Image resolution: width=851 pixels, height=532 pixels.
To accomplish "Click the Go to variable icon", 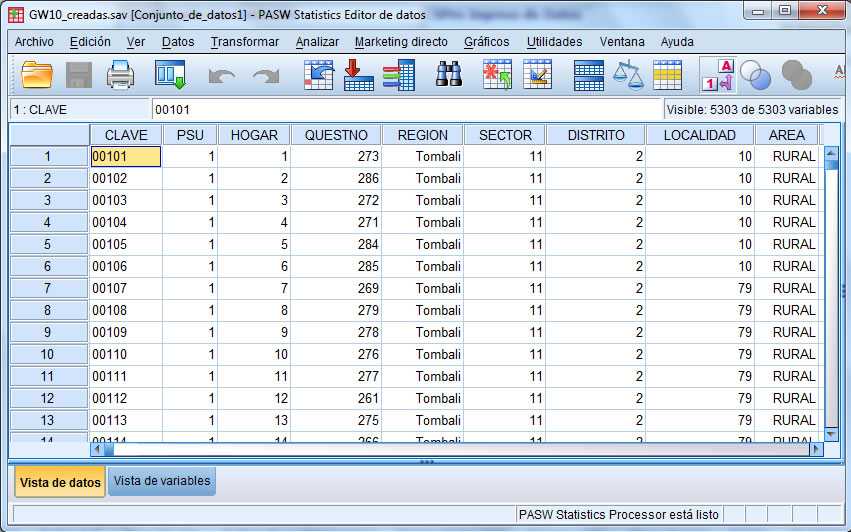I will [x=358, y=75].
